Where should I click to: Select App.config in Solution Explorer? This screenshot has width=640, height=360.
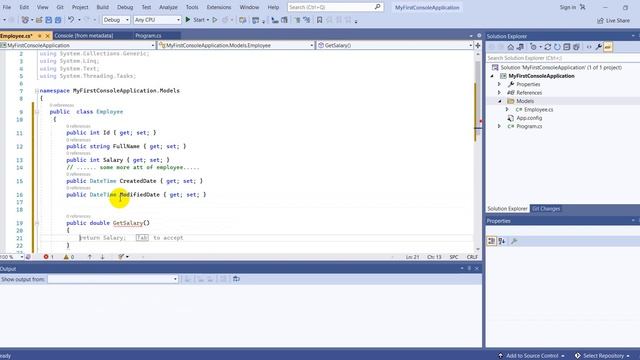coord(529,118)
